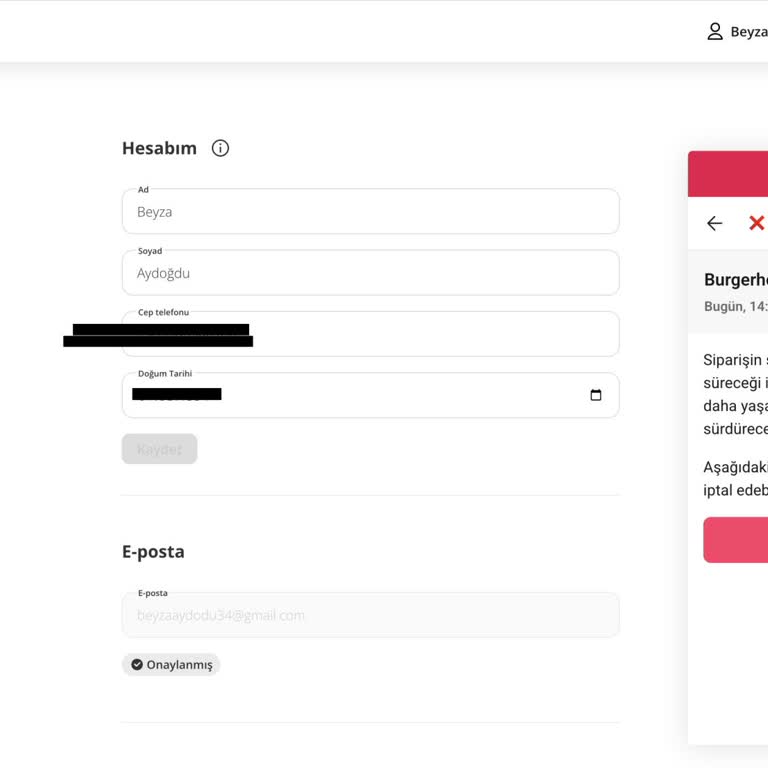The height and width of the screenshot is (768, 768).
Task: Open the calendar picker in Doğum Tarihi
Action: tap(596, 395)
